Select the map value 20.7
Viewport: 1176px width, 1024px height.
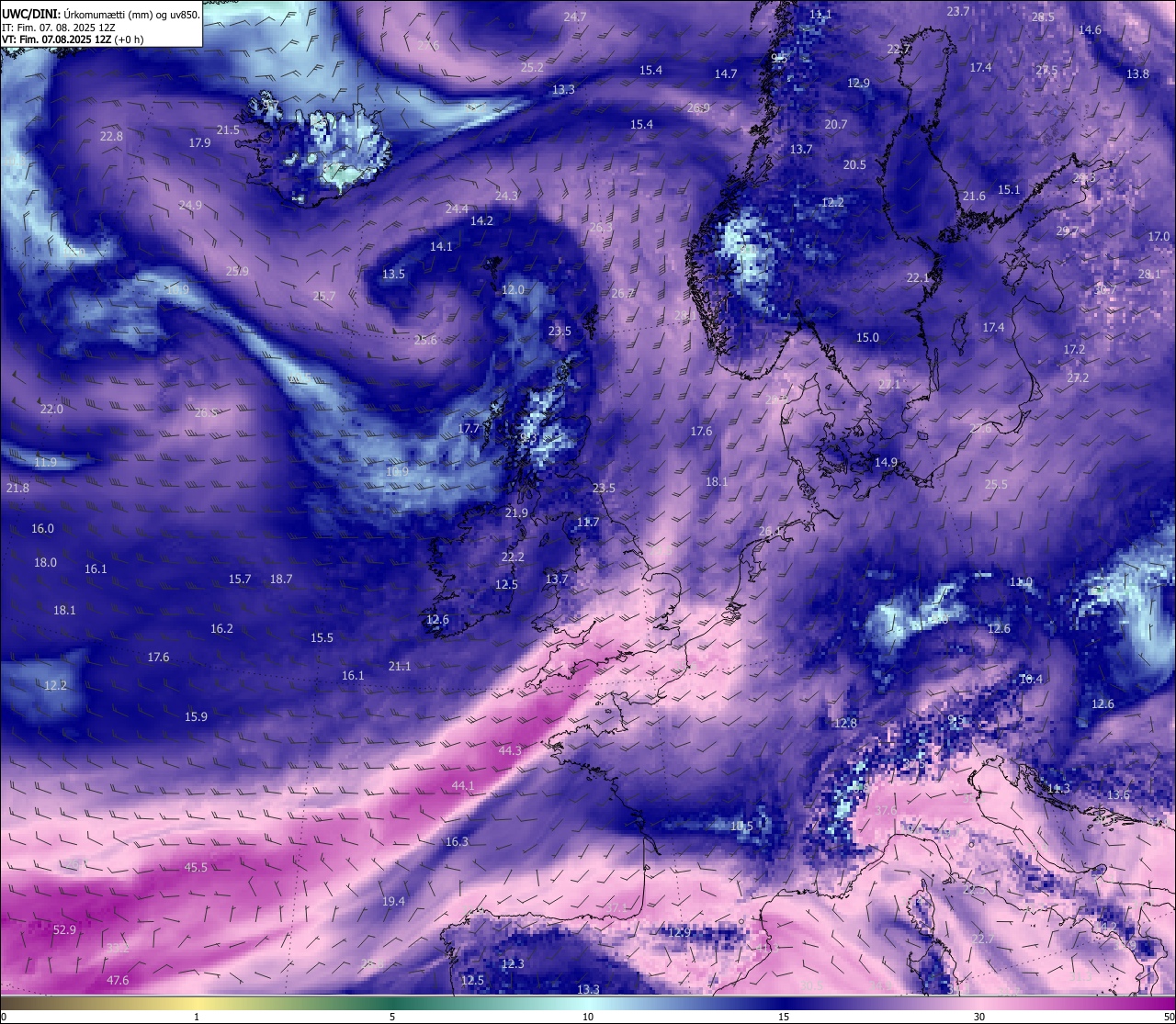pos(836,124)
